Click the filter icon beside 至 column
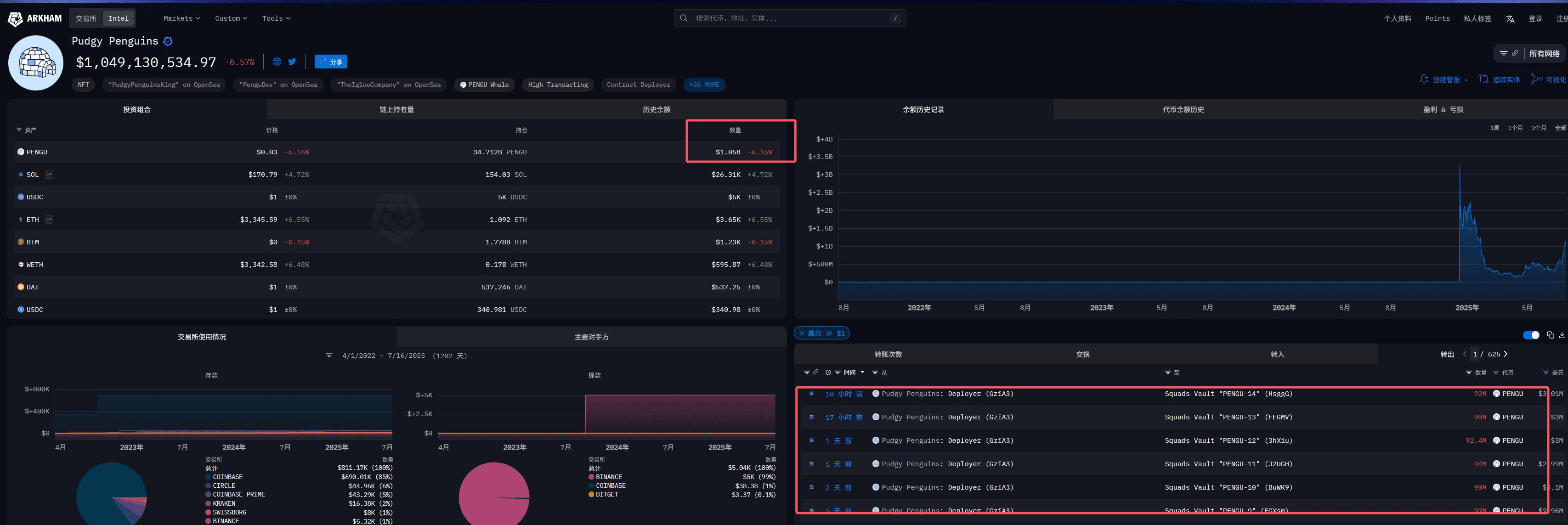Screen dimensions: 1568x525 point(1167,373)
